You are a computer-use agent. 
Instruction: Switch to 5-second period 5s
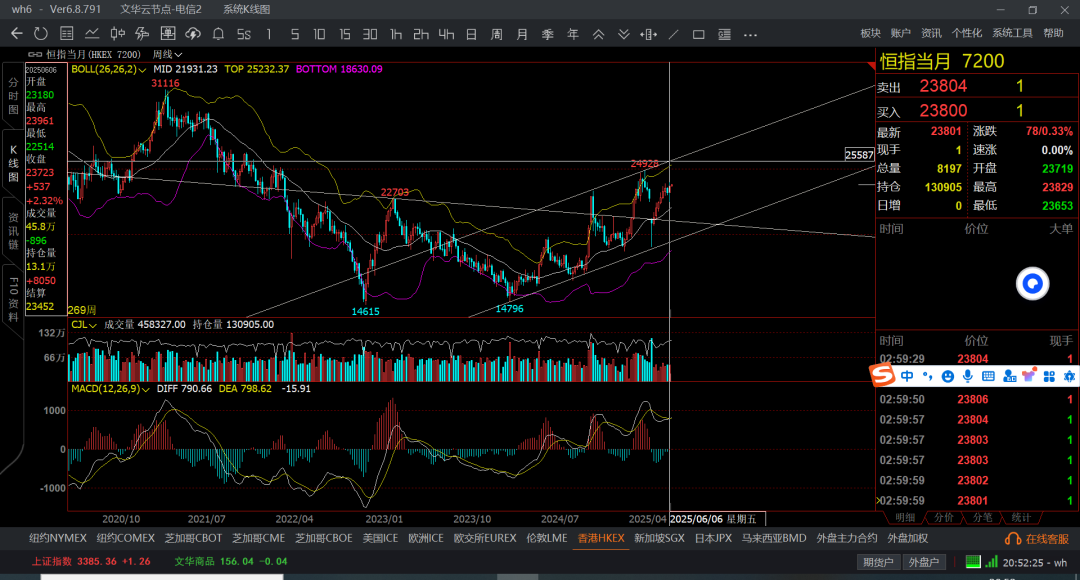pyautogui.click(x=244, y=34)
